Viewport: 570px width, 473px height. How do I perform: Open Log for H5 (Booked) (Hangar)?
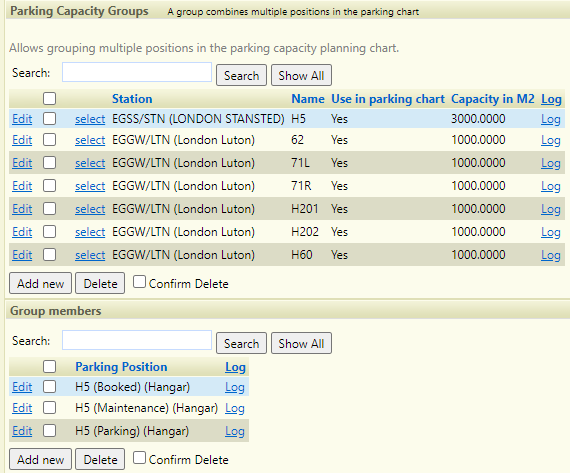click(234, 387)
